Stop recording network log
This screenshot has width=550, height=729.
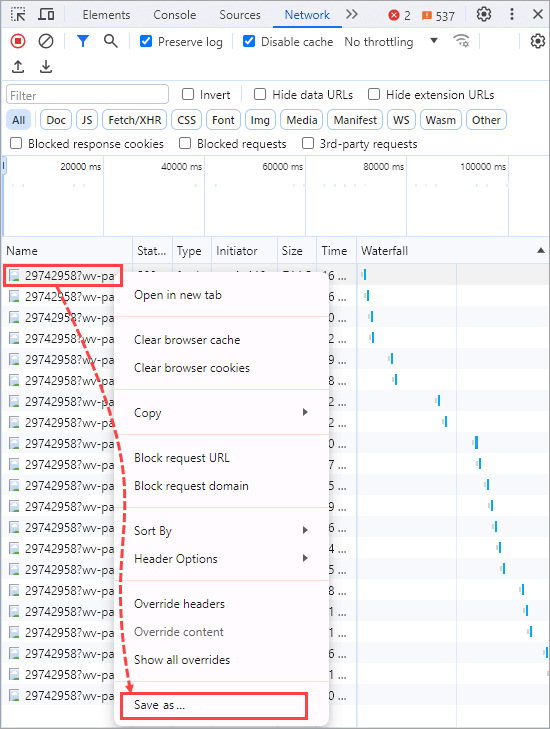point(18,41)
